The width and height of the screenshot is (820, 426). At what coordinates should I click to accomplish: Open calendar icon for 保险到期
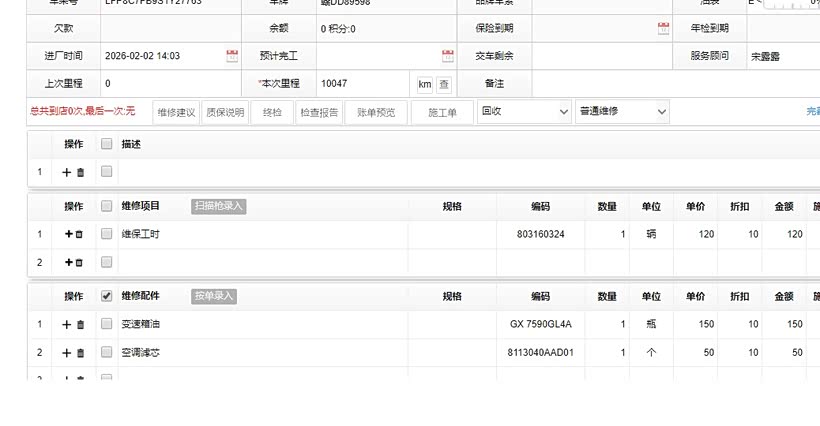tap(663, 29)
